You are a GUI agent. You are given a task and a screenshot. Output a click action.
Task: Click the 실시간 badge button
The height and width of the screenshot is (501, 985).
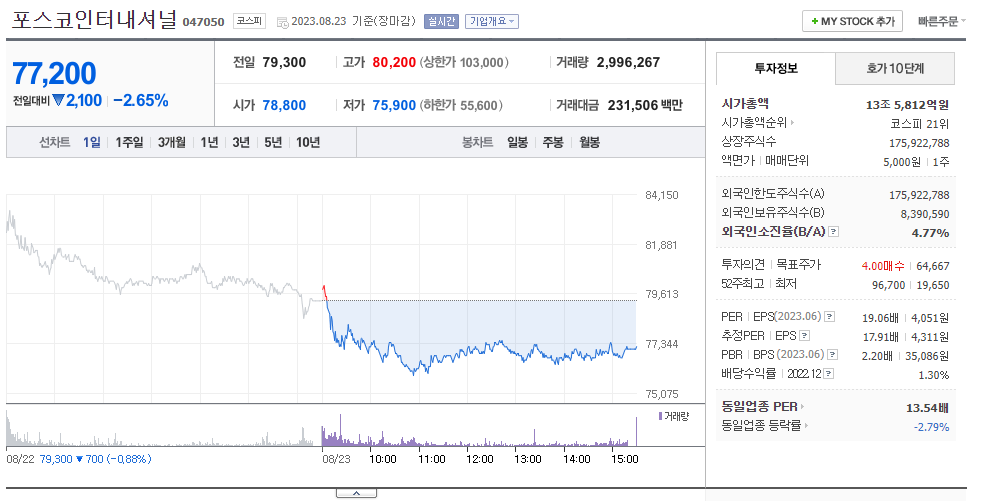[441, 21]
